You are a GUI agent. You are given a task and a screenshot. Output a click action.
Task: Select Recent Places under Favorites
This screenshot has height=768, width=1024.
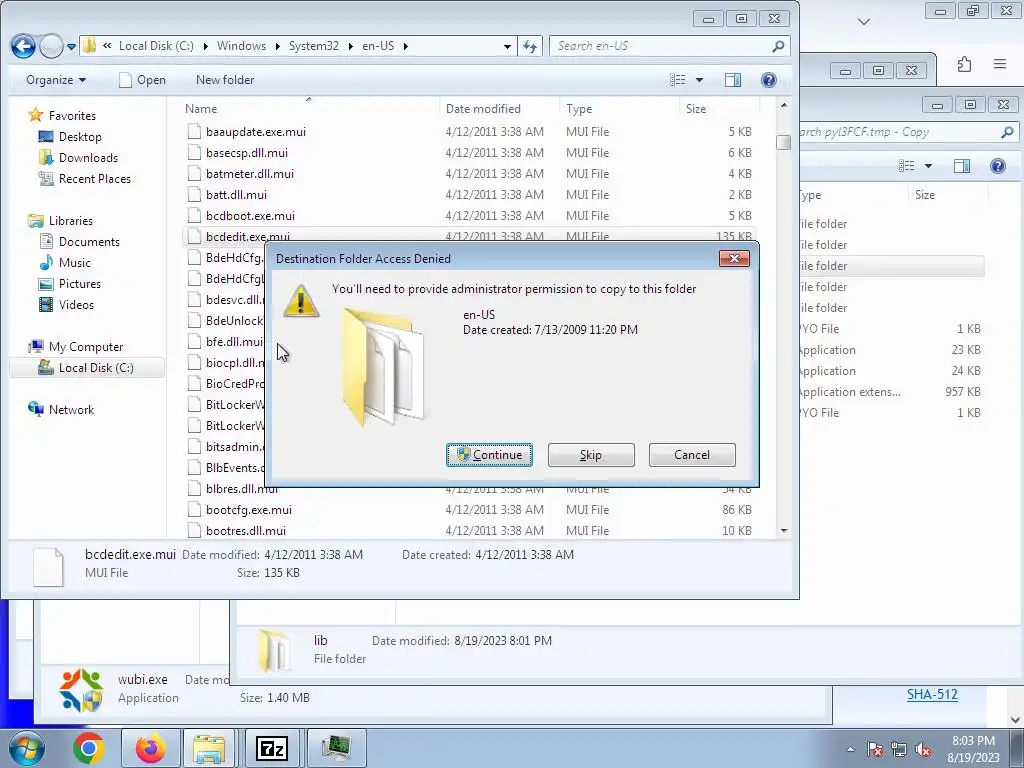click(x=85, y=178)
